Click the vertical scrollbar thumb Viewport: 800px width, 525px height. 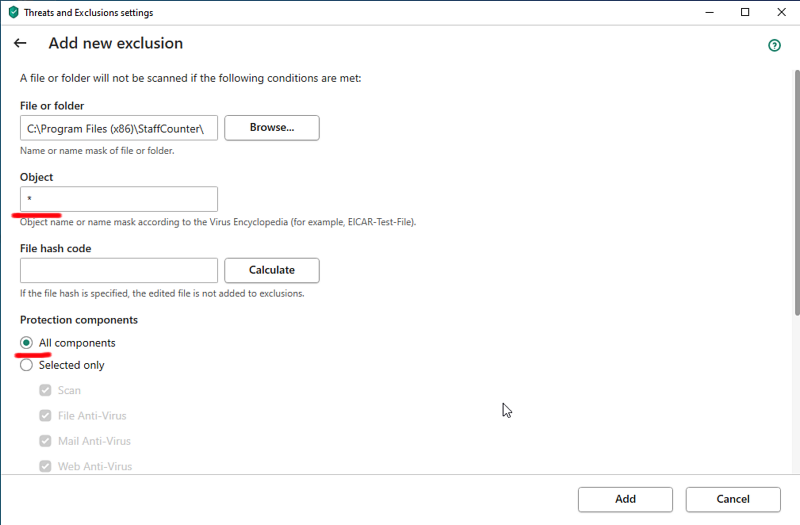point(797,193)
